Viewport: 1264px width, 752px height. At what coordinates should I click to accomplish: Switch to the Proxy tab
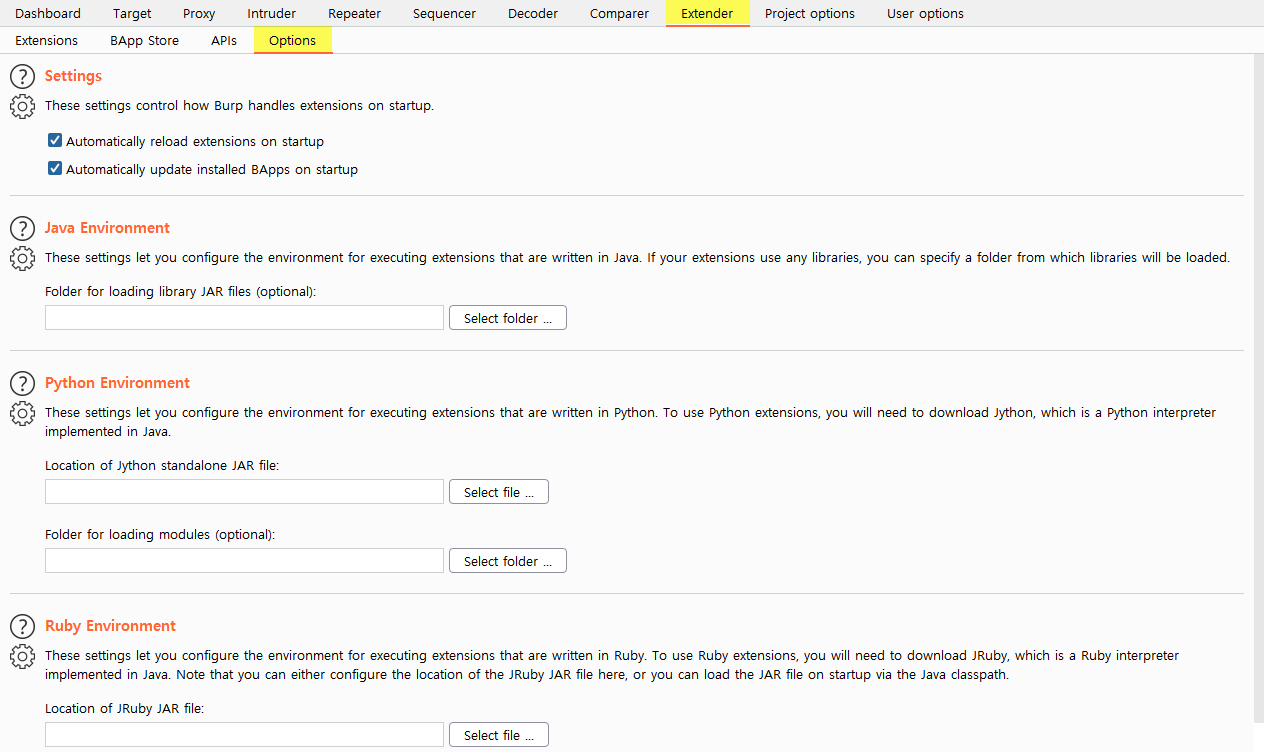point(199,13)
